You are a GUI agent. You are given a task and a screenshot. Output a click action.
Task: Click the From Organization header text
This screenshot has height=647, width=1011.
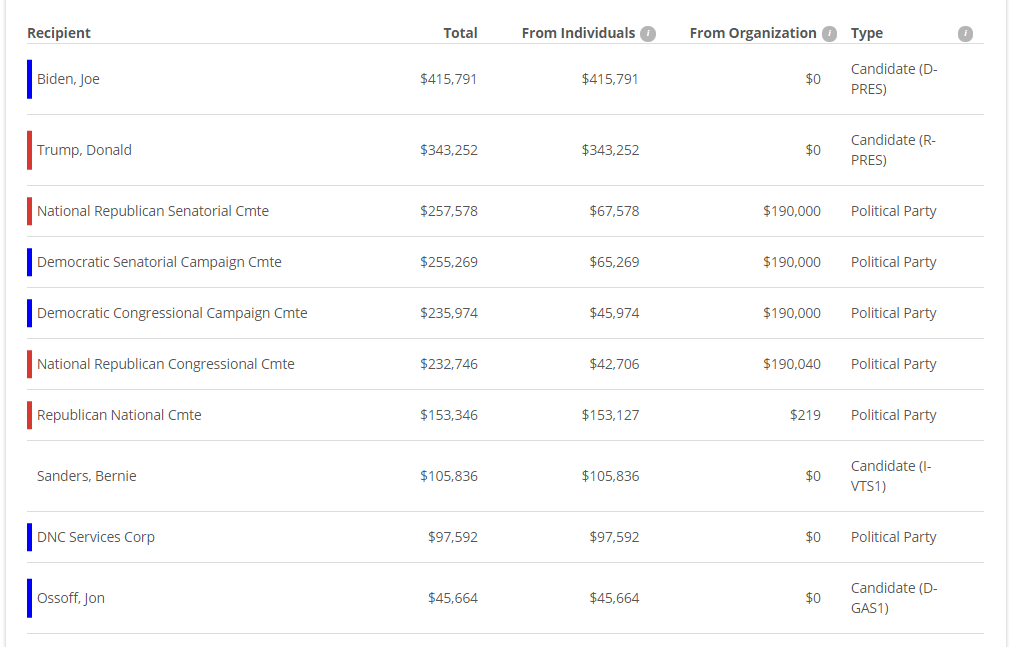pyautogui.click(x=752, y=33)
